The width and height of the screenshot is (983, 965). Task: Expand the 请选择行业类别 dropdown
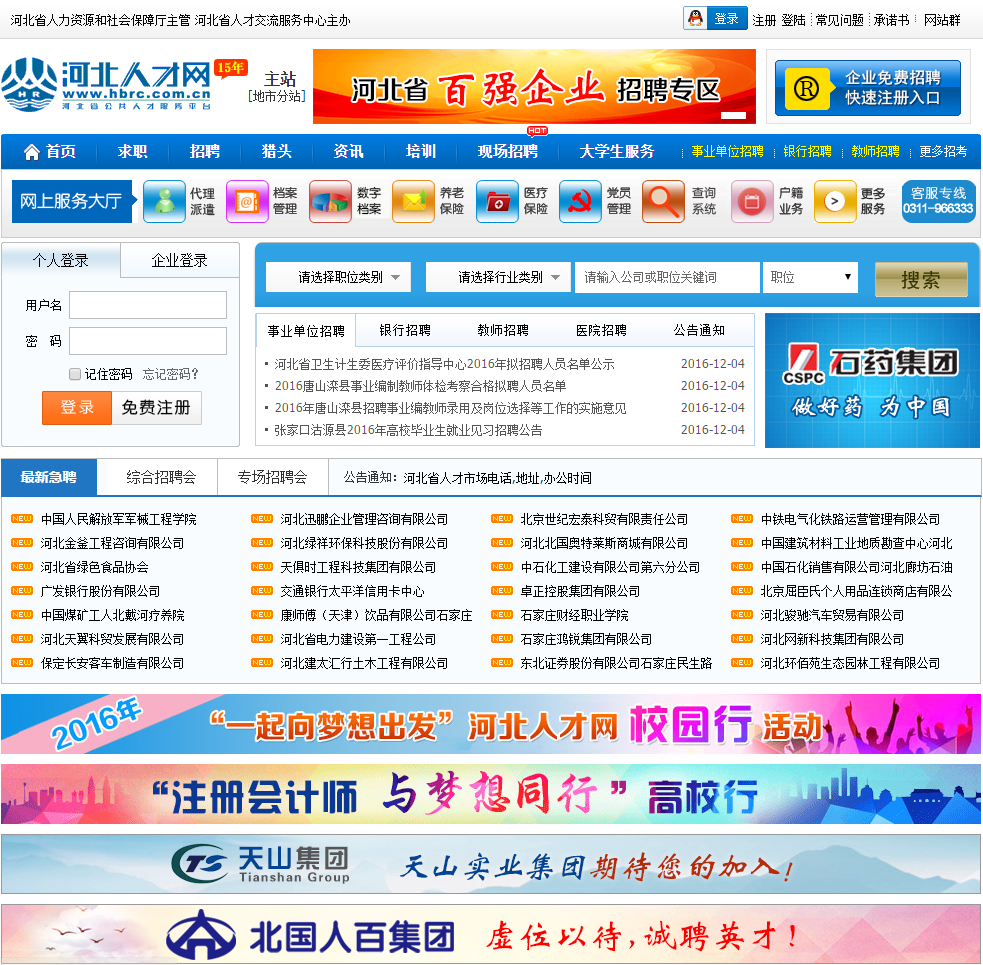[498, 277]
